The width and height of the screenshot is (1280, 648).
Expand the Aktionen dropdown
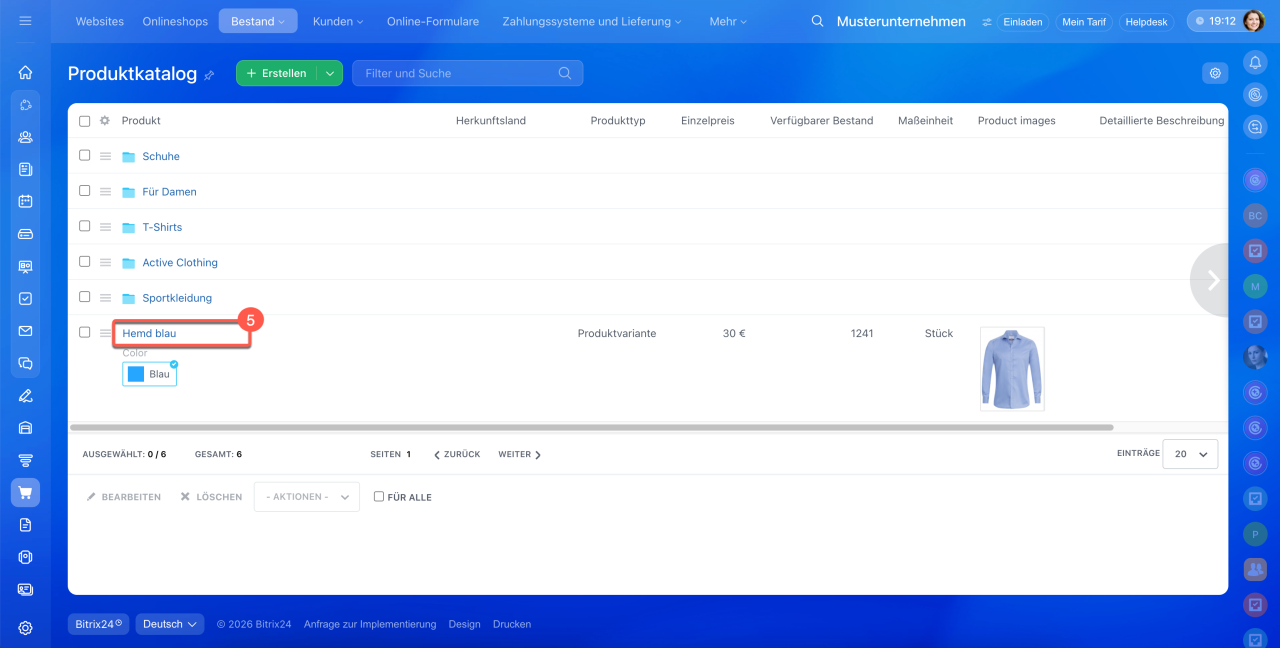point(306,497)
